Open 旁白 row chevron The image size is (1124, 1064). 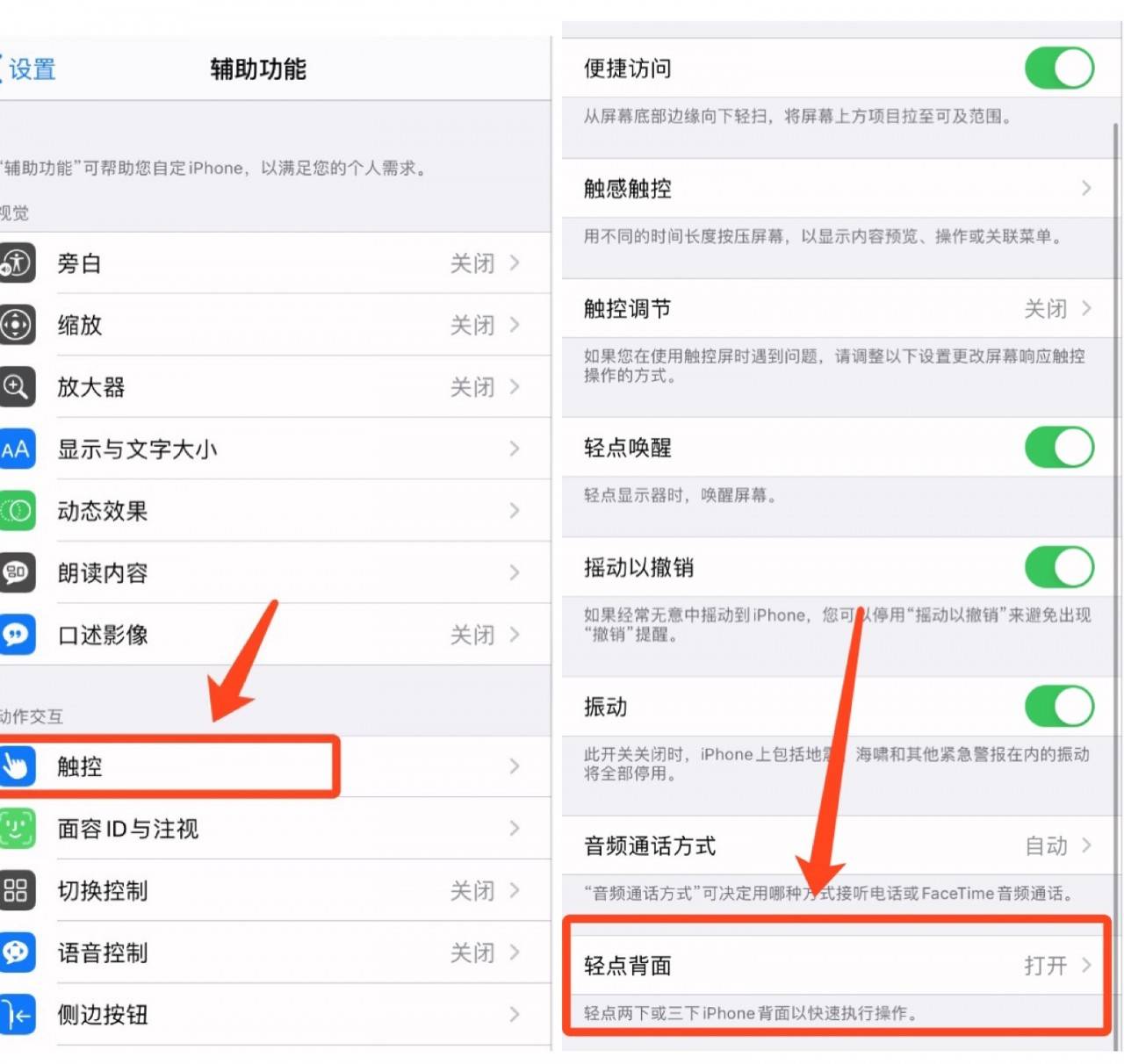[515, 262]
